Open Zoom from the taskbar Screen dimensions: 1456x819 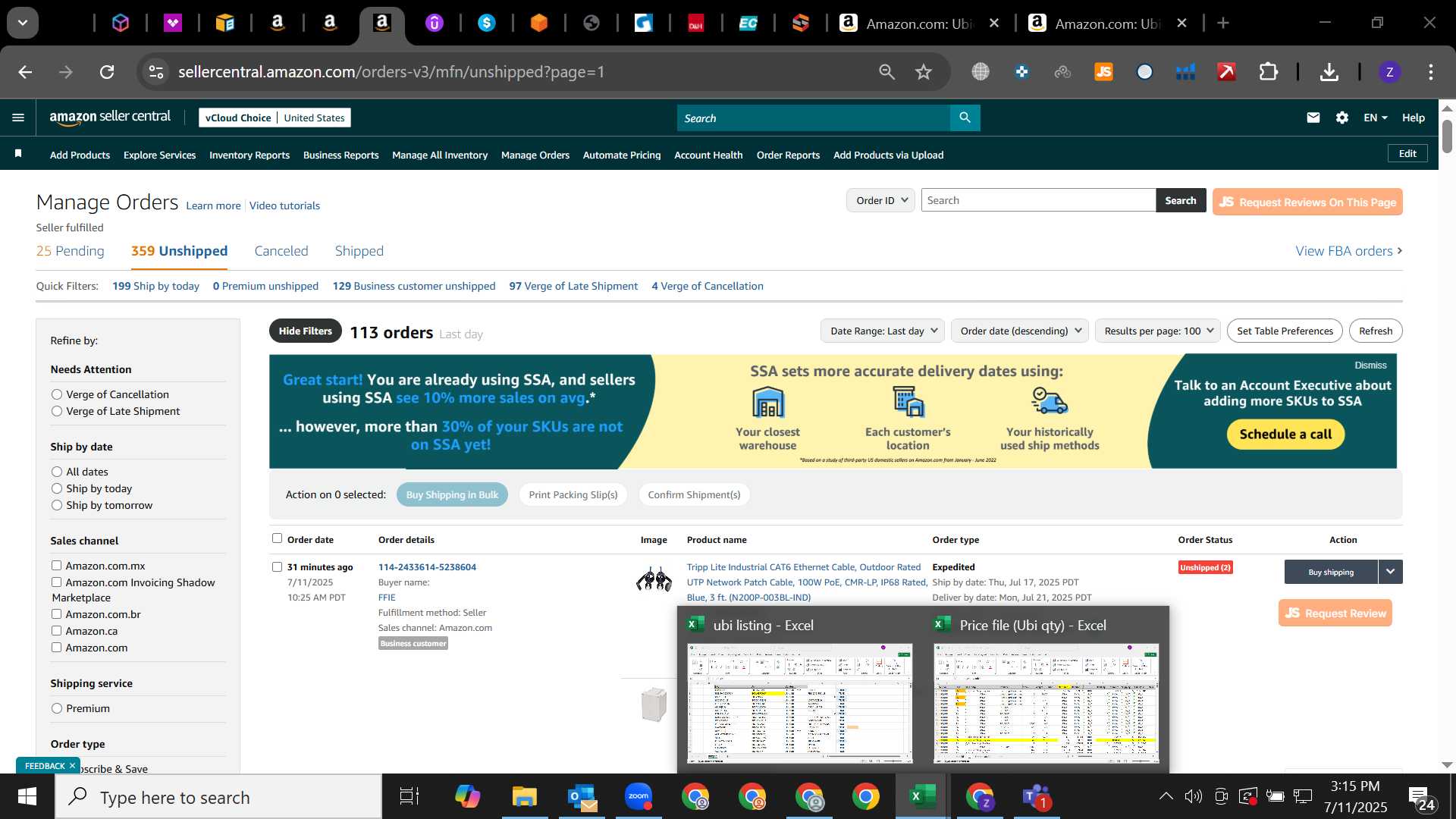pos(639,797)
